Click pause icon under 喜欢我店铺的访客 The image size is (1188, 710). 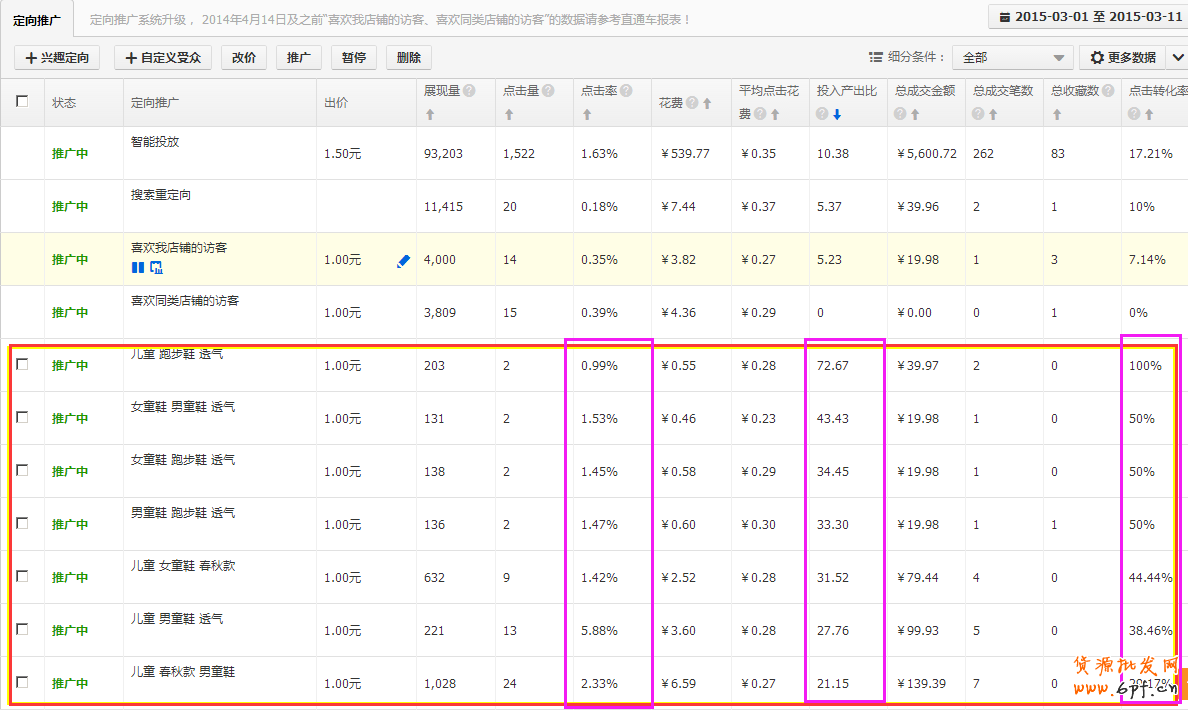[x=138, y=267]
